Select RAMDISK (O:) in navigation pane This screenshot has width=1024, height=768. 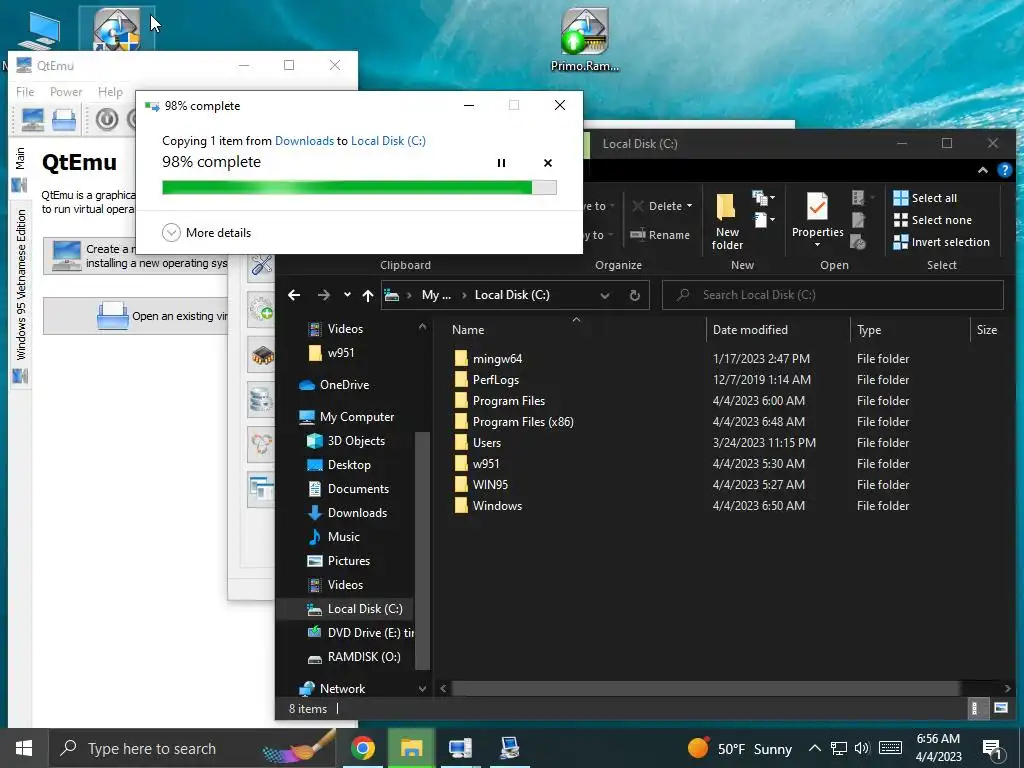[354, 656]
